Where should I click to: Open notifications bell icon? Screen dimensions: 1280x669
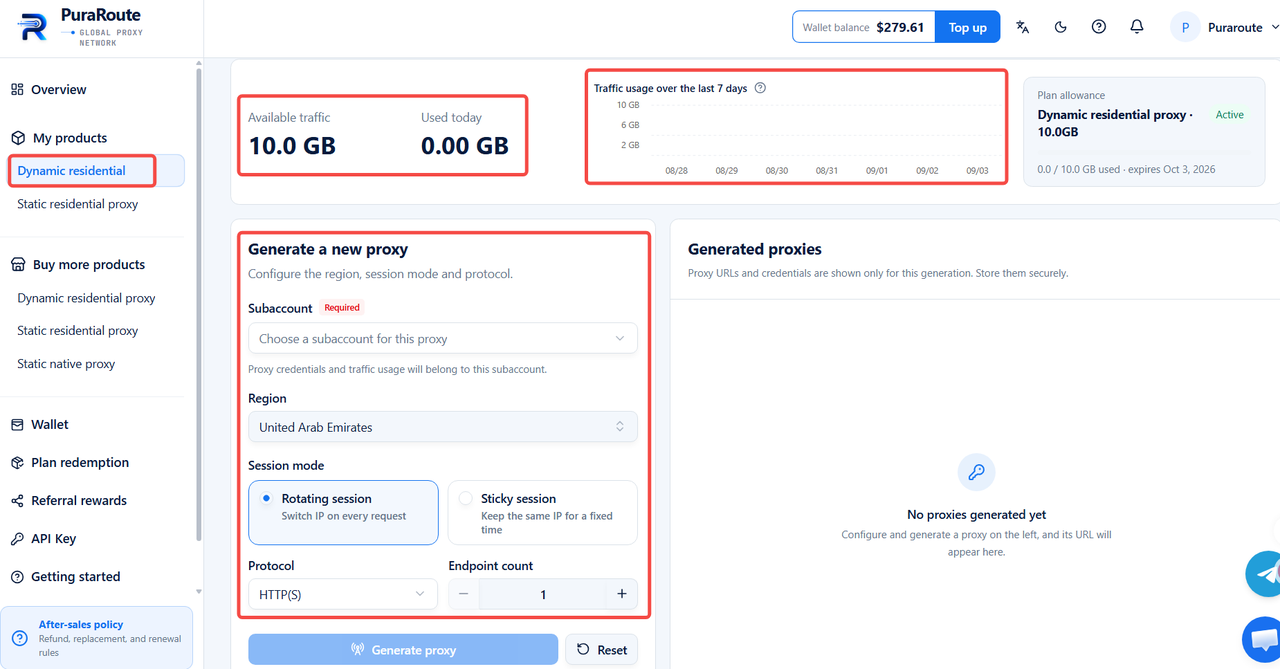point(1137,27)
